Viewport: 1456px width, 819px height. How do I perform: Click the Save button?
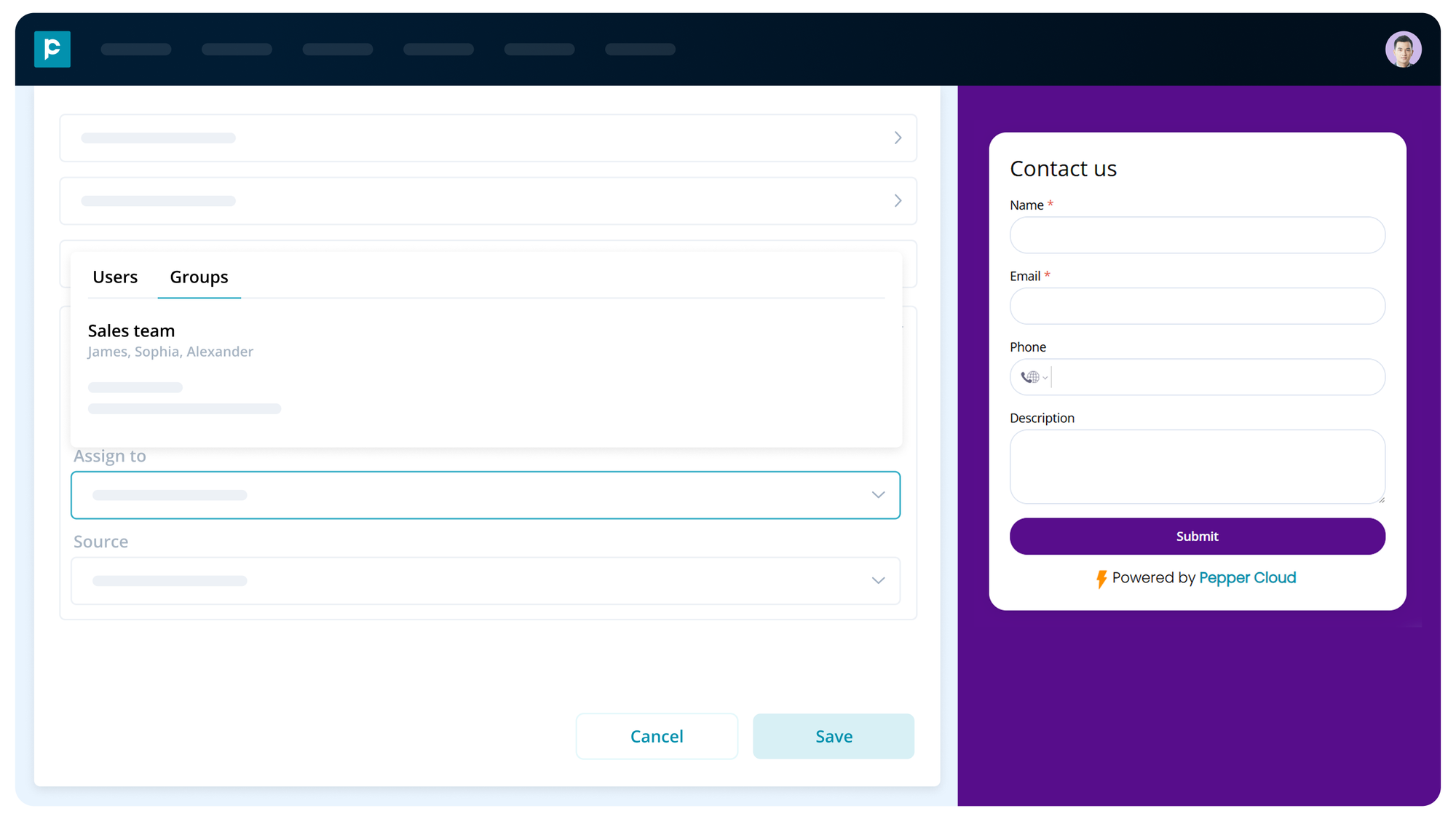click(x=833, y=736)
